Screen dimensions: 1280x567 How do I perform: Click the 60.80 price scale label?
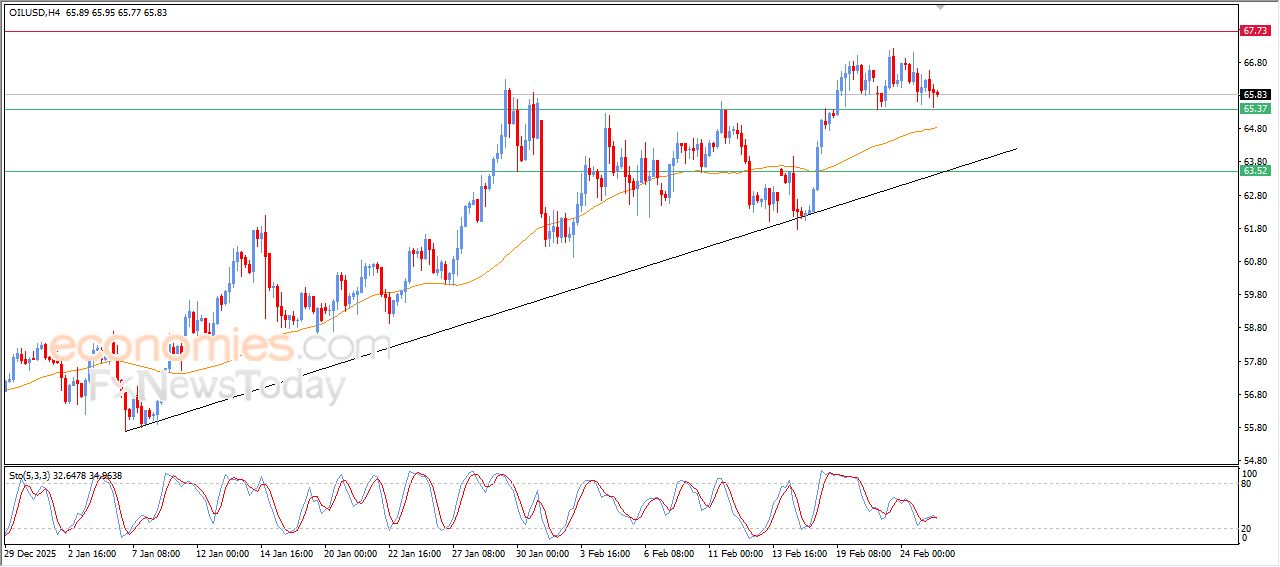(x=1254, y=262)
